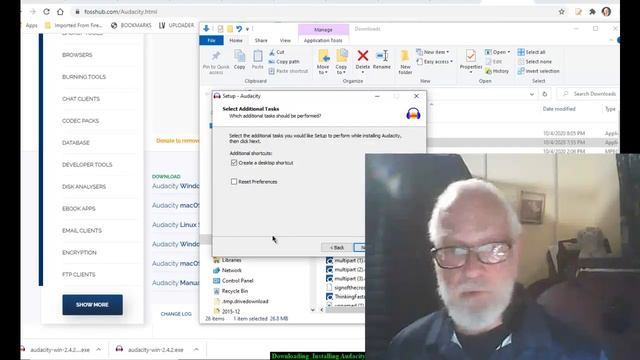Check the Reset Preferences box
Viewport: 640px width, 360px height.
(234, 182)
